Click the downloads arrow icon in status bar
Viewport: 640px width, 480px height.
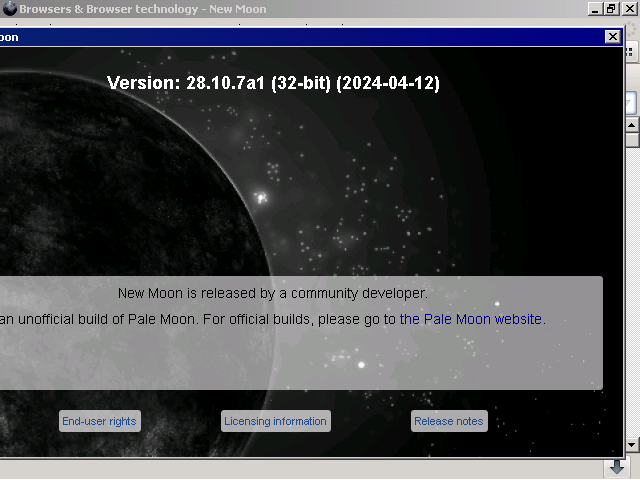pos(616,467)
